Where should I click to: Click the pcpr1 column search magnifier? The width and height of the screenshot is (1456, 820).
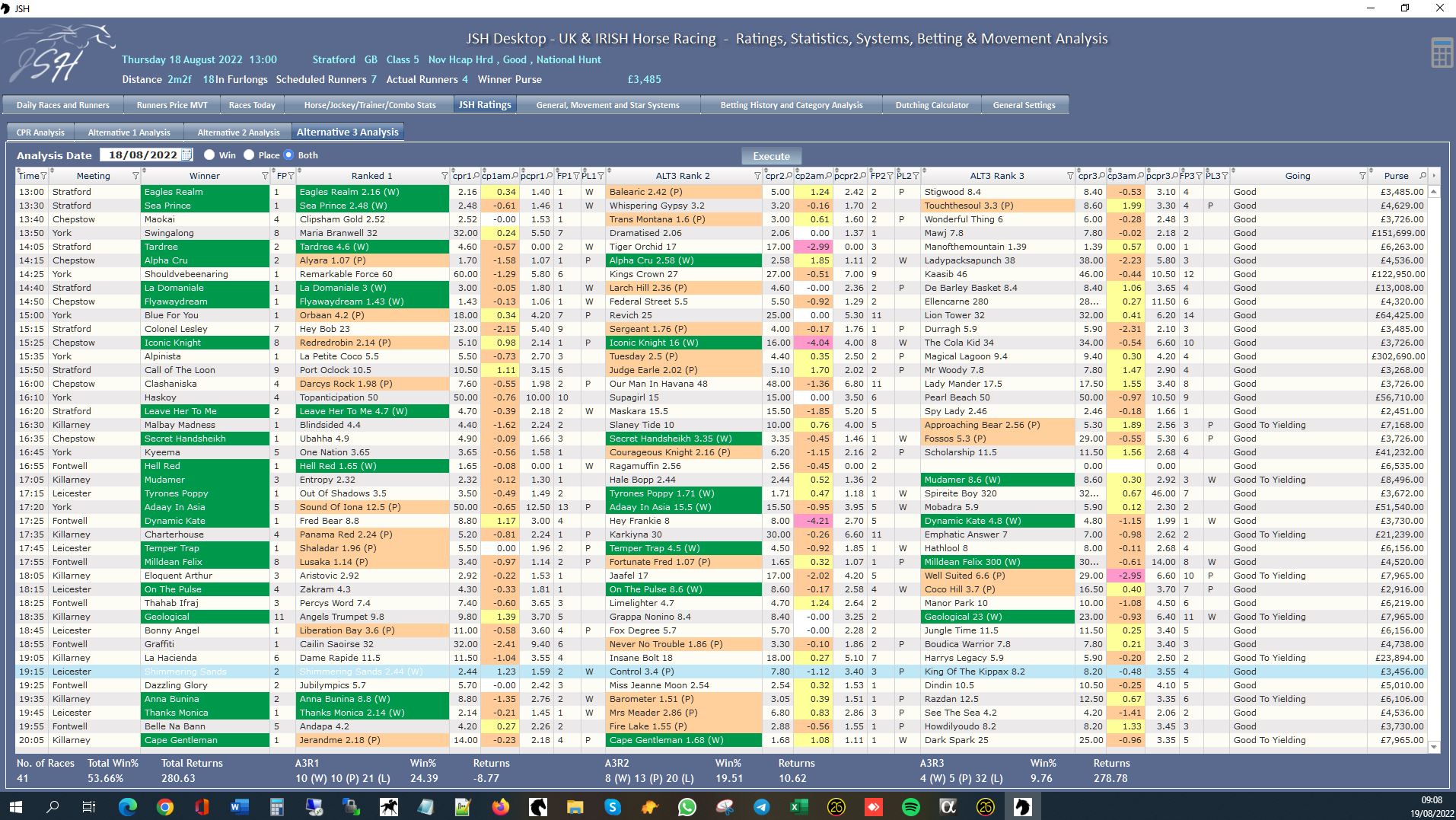[x=550, y=176]
